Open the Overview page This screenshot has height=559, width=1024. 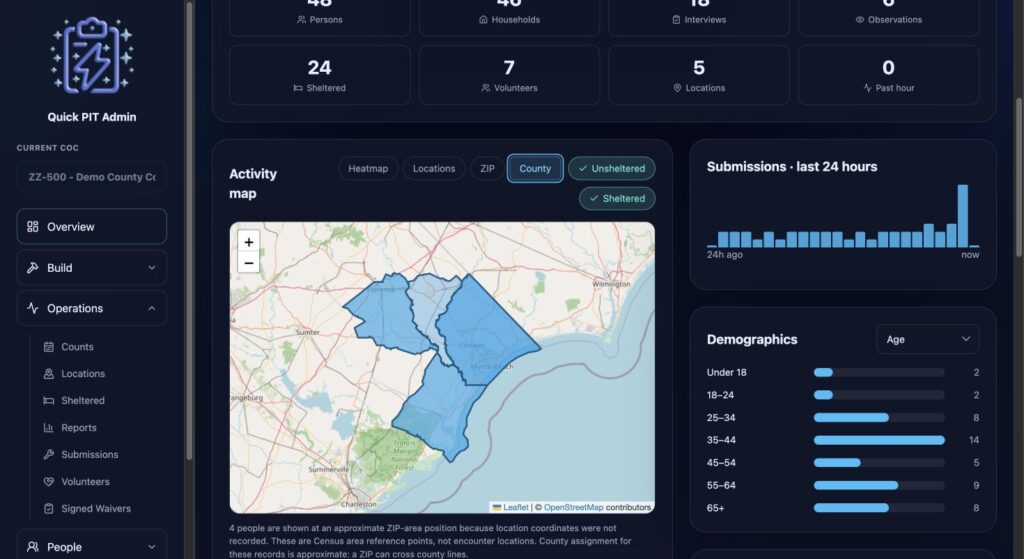click(x=91, y=227)
